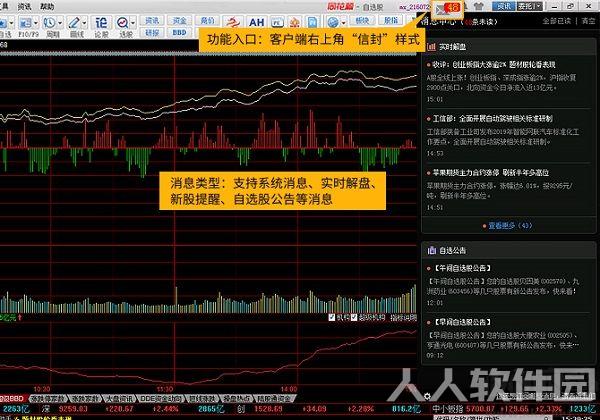
Task: Open the 资讯 menu in menu bar
Action: pyautogui.click(x=24, y=7)
